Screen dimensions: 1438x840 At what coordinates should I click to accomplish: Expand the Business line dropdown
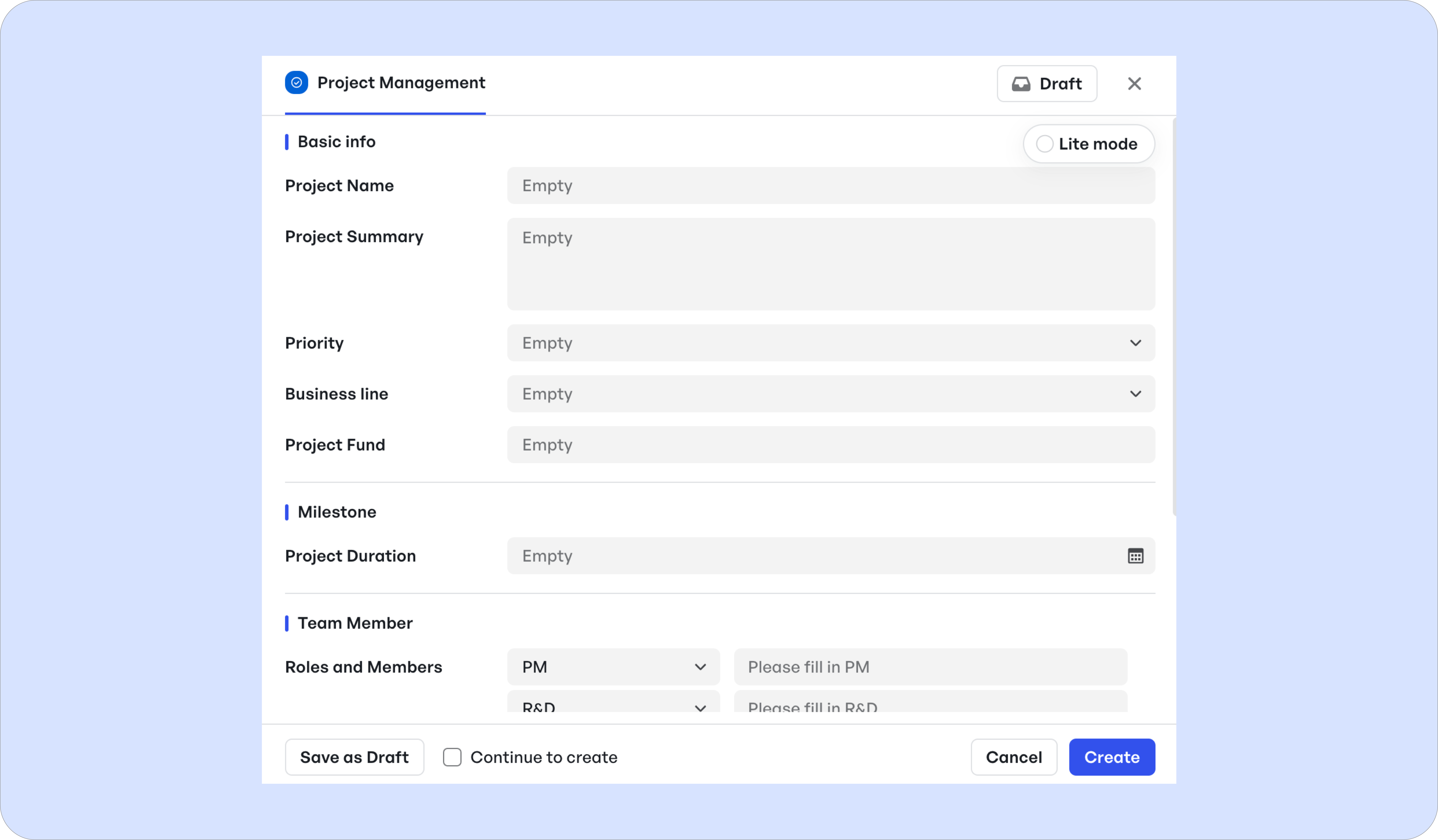[x=831, y=394]
